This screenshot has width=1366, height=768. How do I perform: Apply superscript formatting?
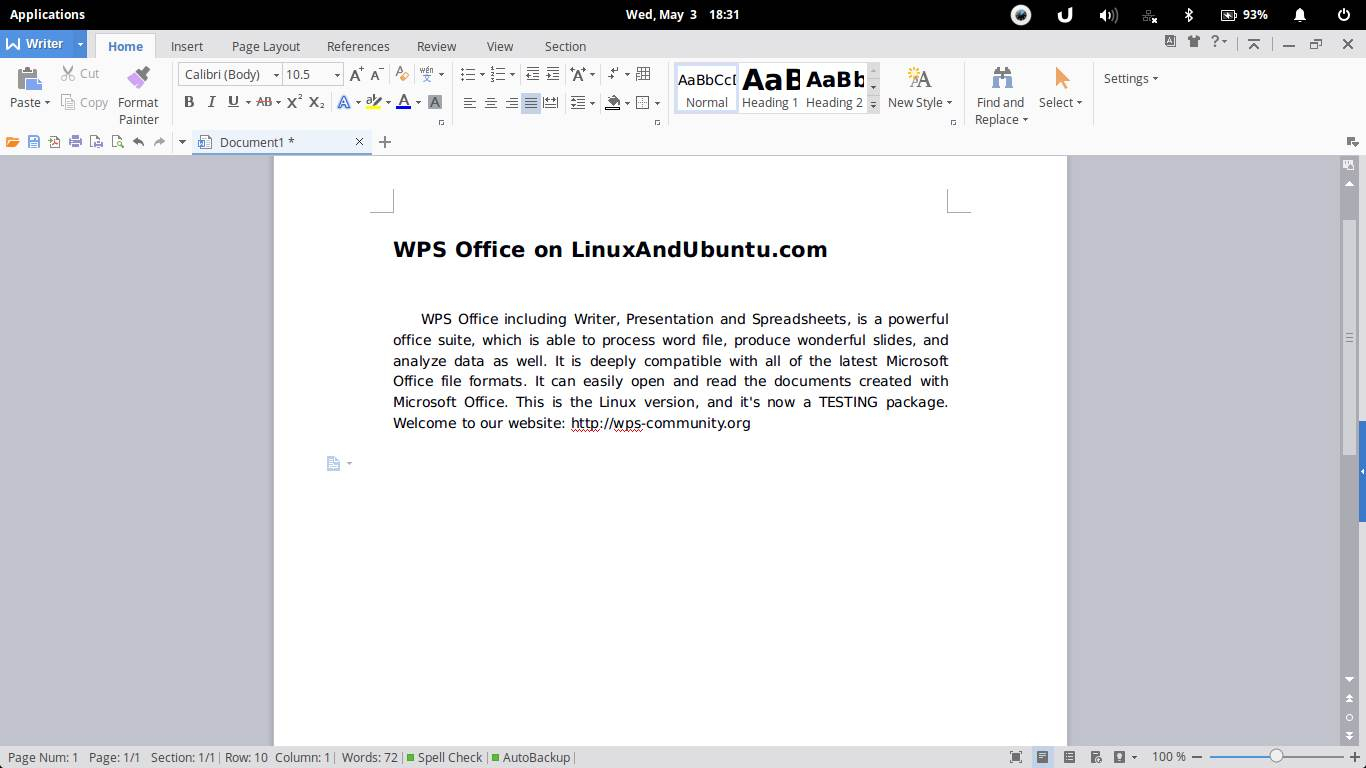[294, 102]
